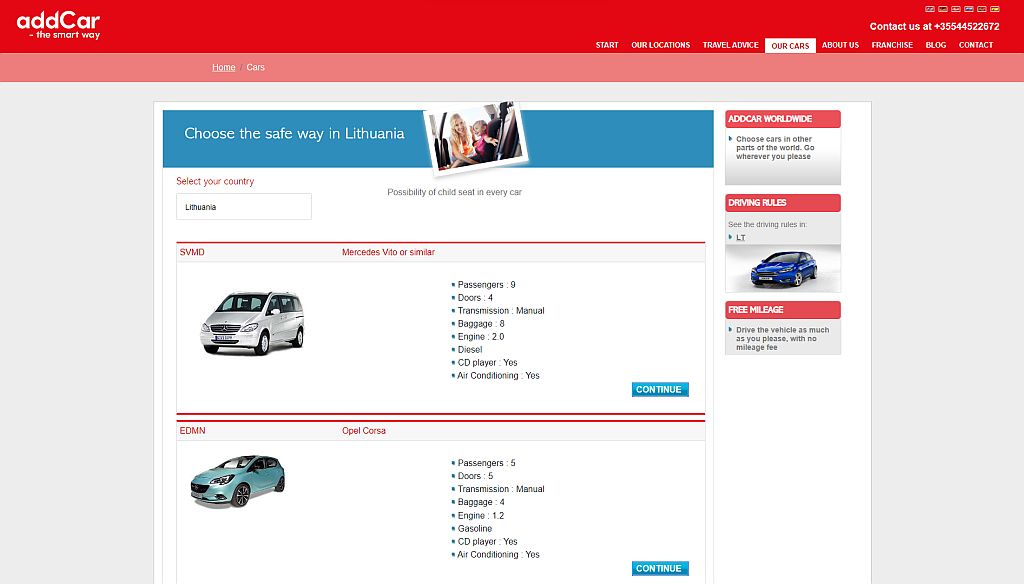Click the blue flag language icon
Viewport: 1024px width, 584px height.
pos(968,8)
